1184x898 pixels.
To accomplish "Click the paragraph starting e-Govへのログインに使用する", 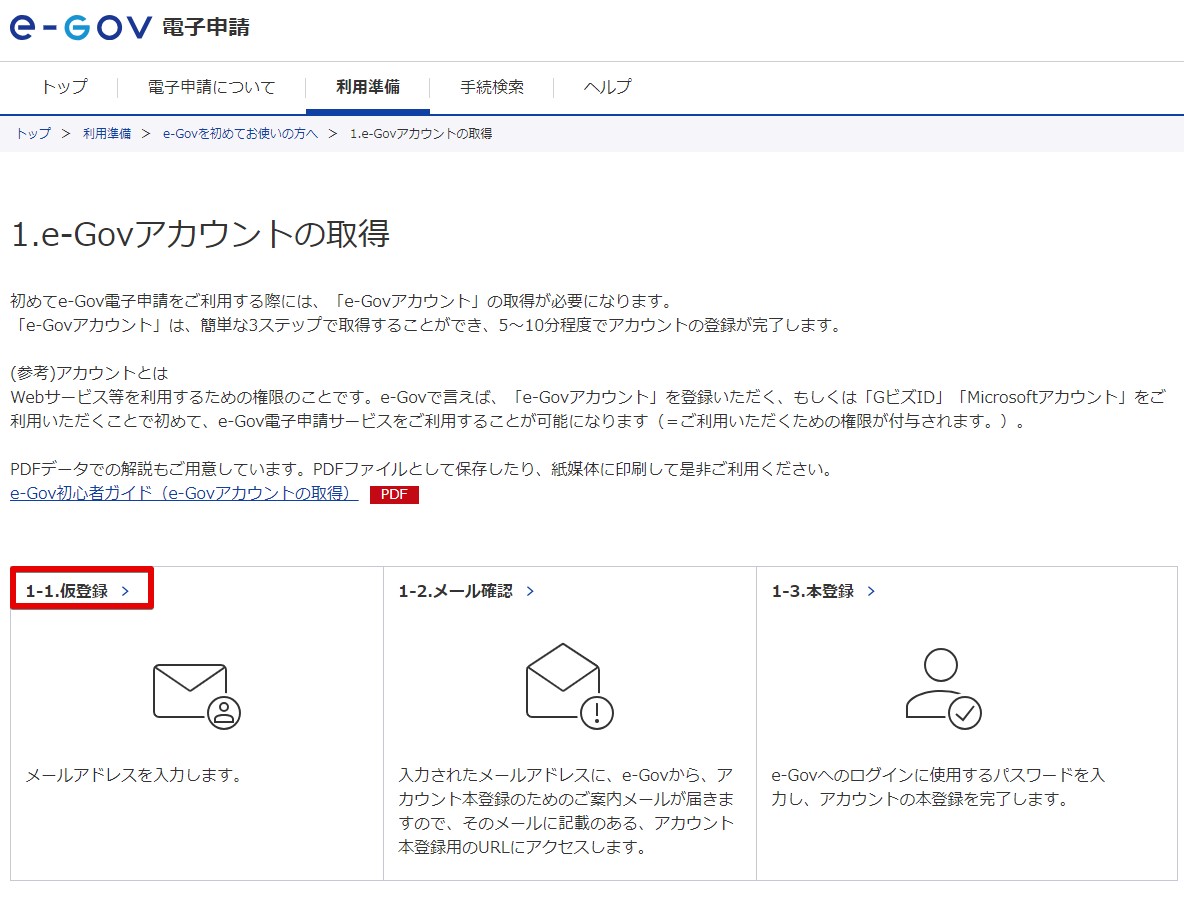I will (x=938, y=787).
